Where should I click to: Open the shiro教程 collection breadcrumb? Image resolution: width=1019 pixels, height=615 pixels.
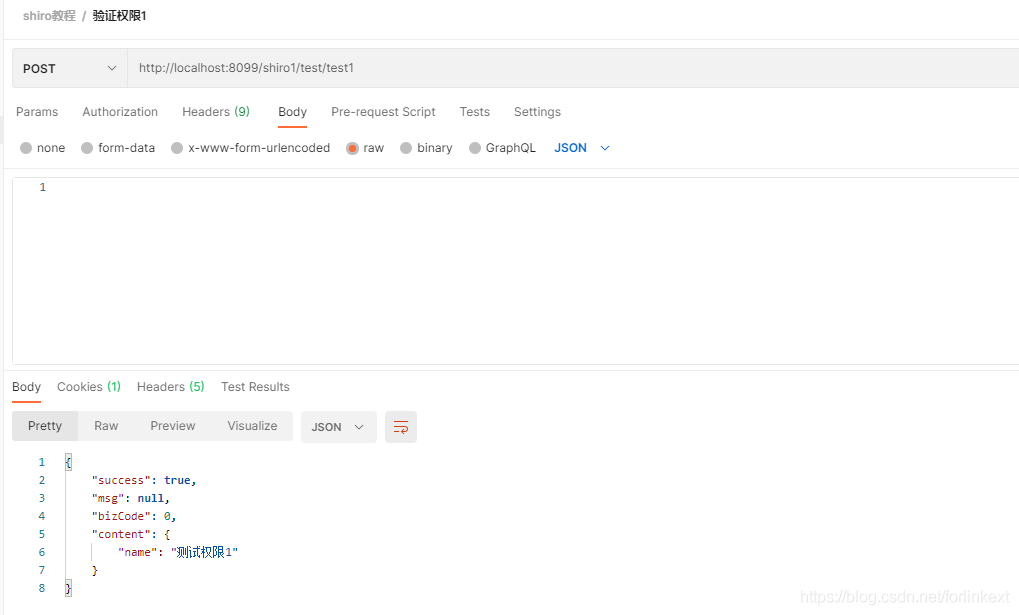point(49,16)
